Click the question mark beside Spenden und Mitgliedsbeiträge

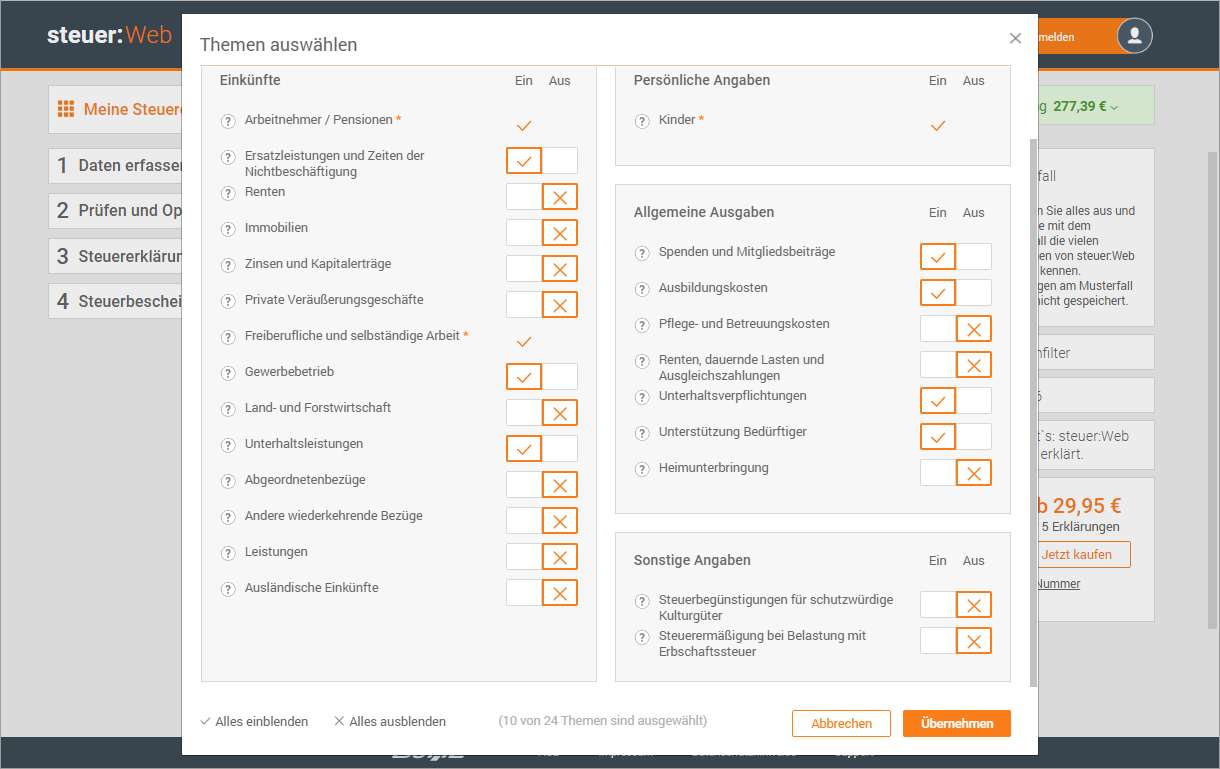(642, 252)
